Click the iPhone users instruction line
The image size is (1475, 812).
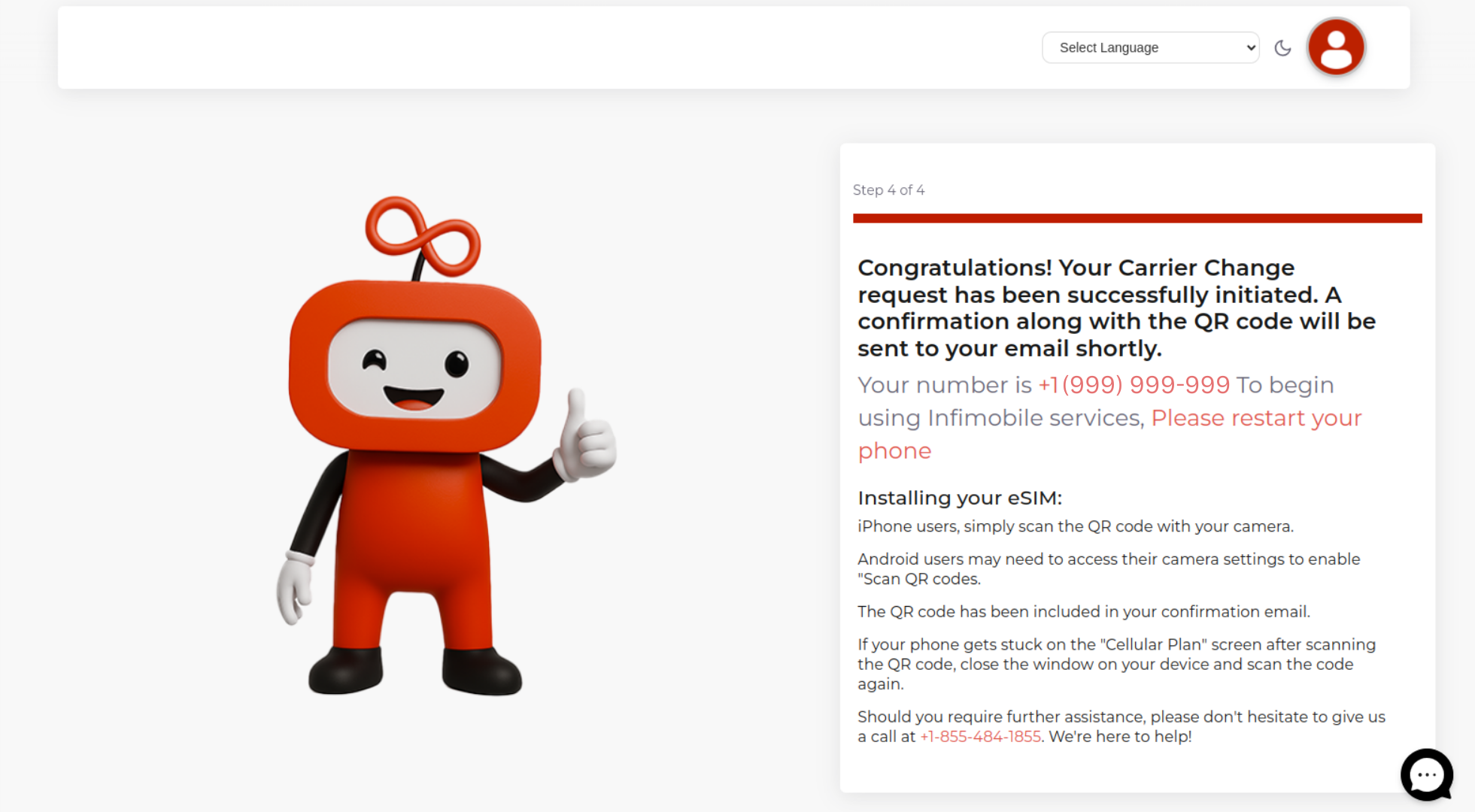(1075, 526)
